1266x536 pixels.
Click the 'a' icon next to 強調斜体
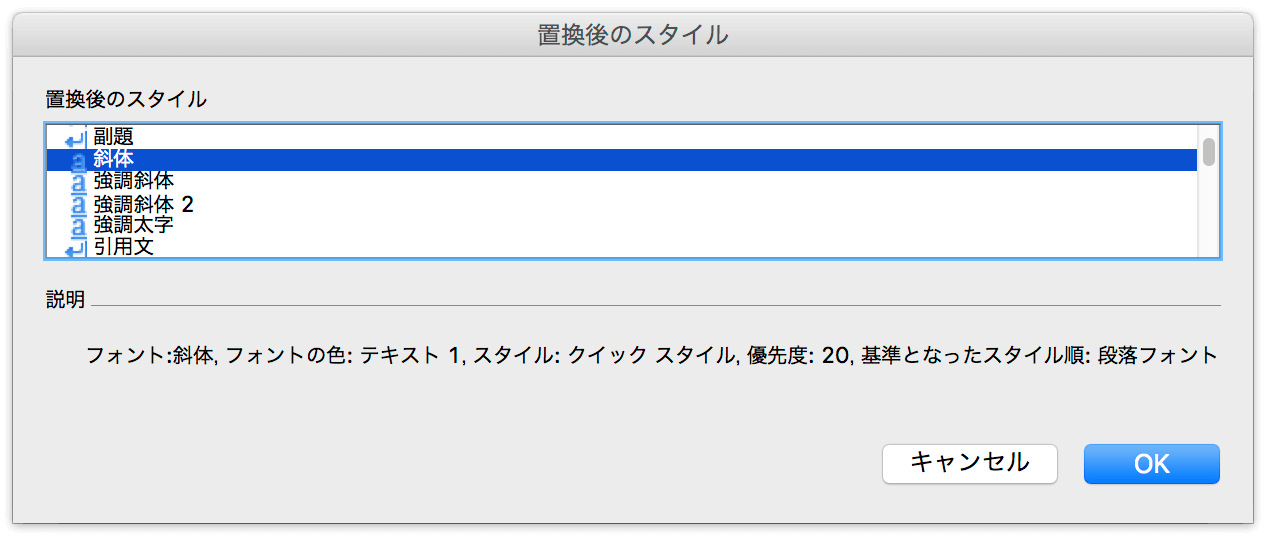click(x=77, y=181)
